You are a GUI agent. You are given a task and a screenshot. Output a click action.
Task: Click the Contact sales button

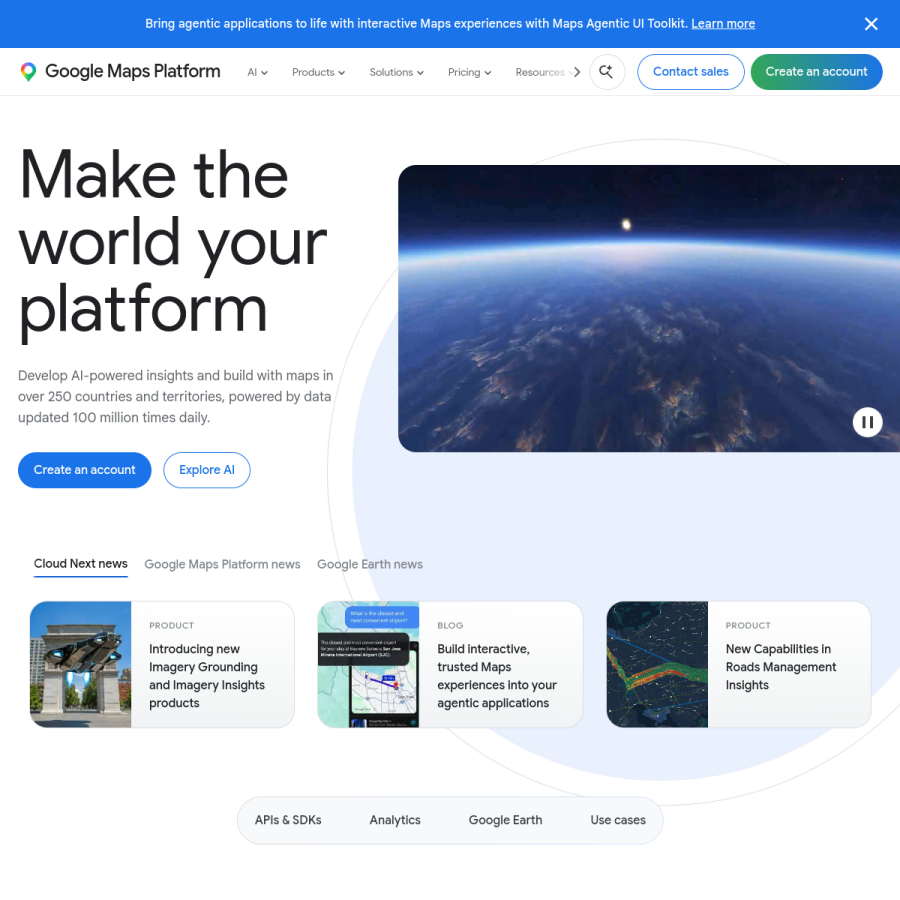[690, 72]
